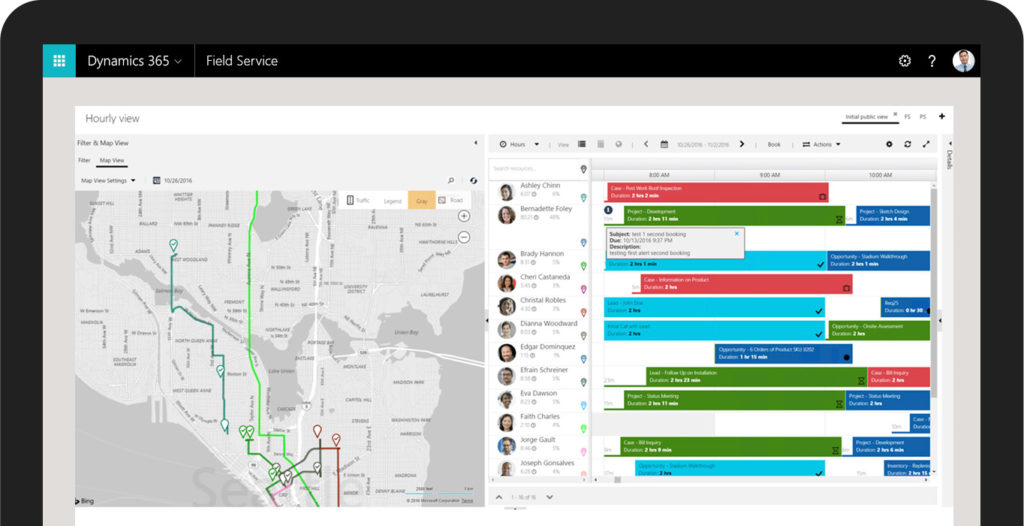Click the schedule vertical scrollbar
Image resolution: width=1024 pixels, height=526 pixels.
[x=933, y=293]
